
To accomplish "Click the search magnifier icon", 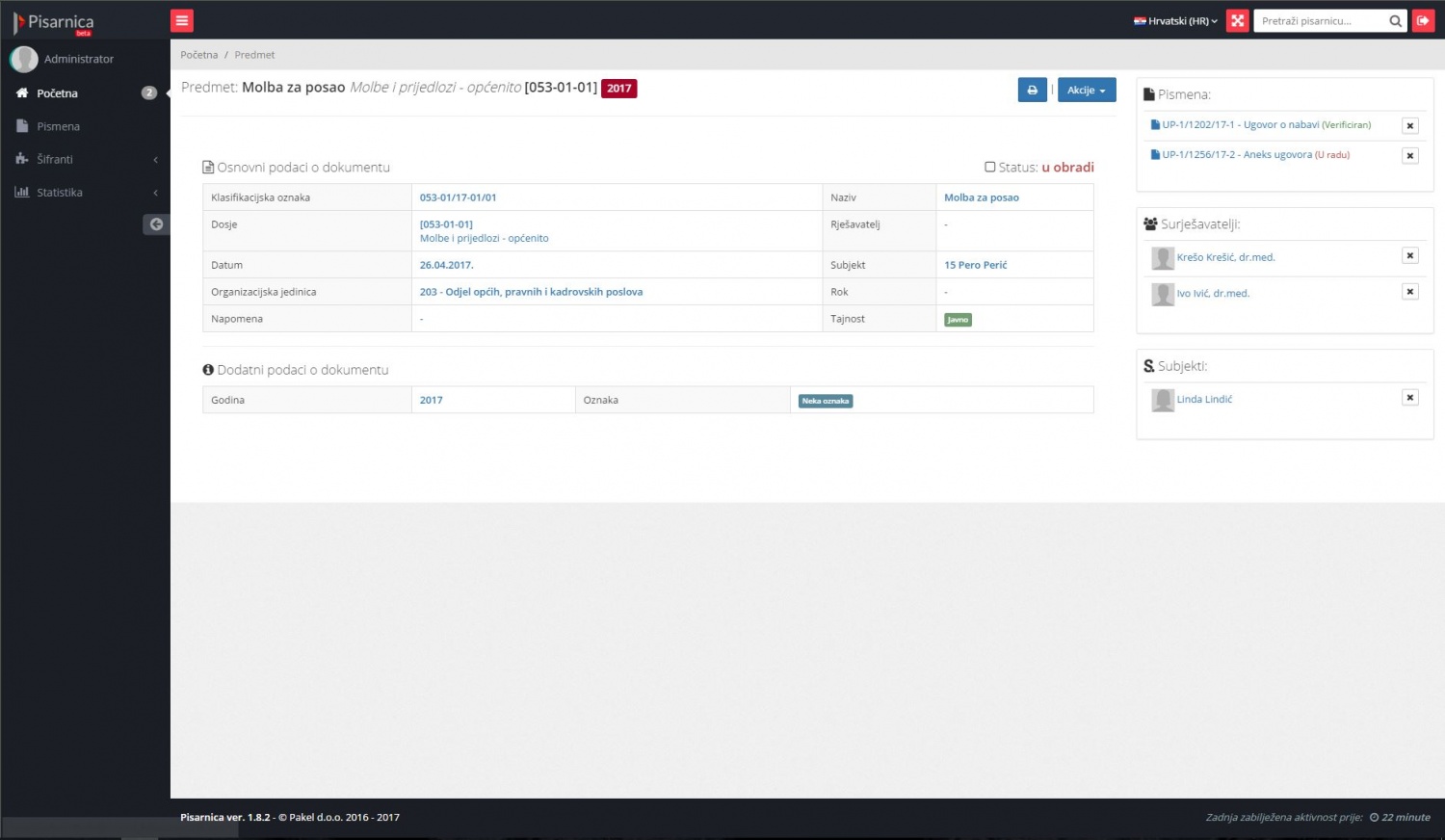I will coord(1395,21).
